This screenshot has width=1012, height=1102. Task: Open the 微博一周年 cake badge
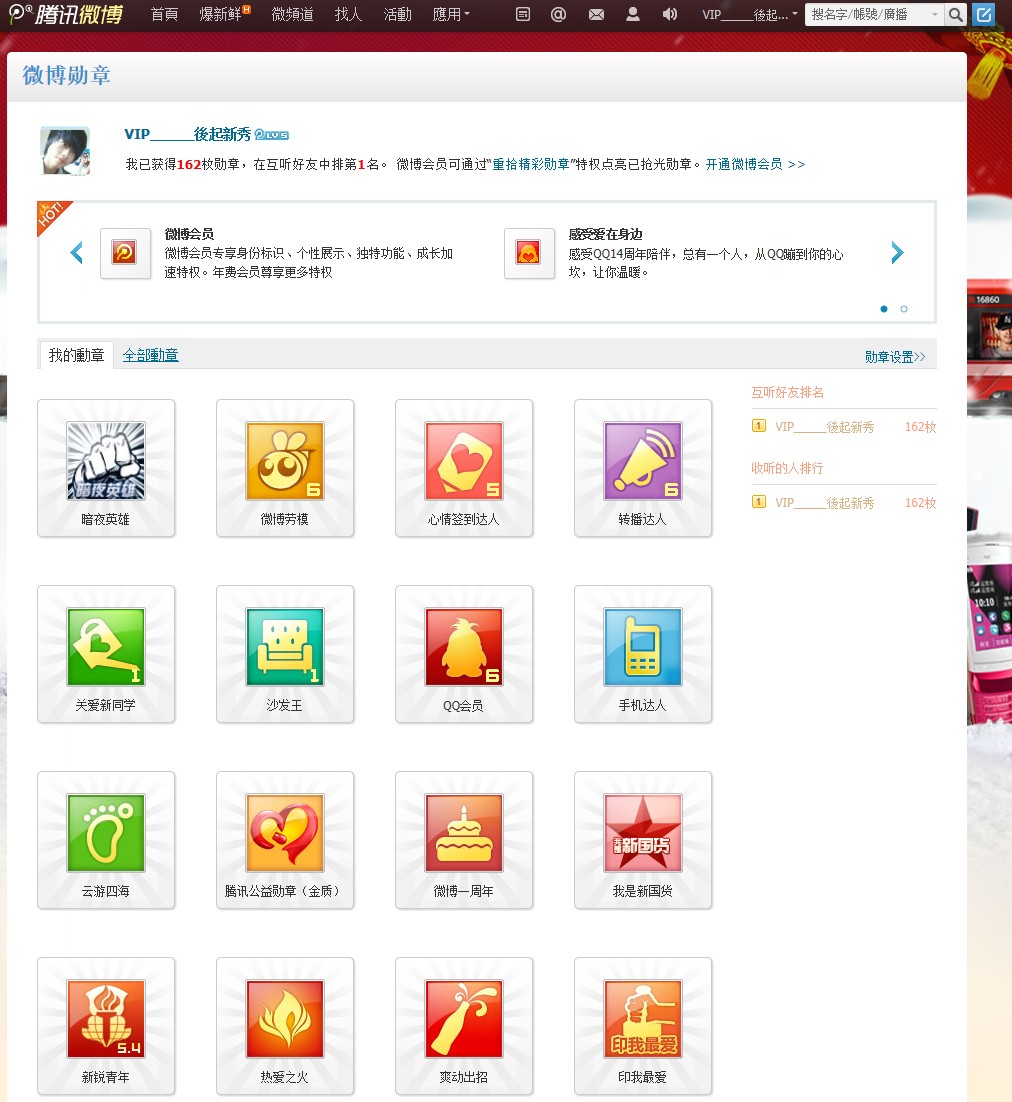[464, 833]
